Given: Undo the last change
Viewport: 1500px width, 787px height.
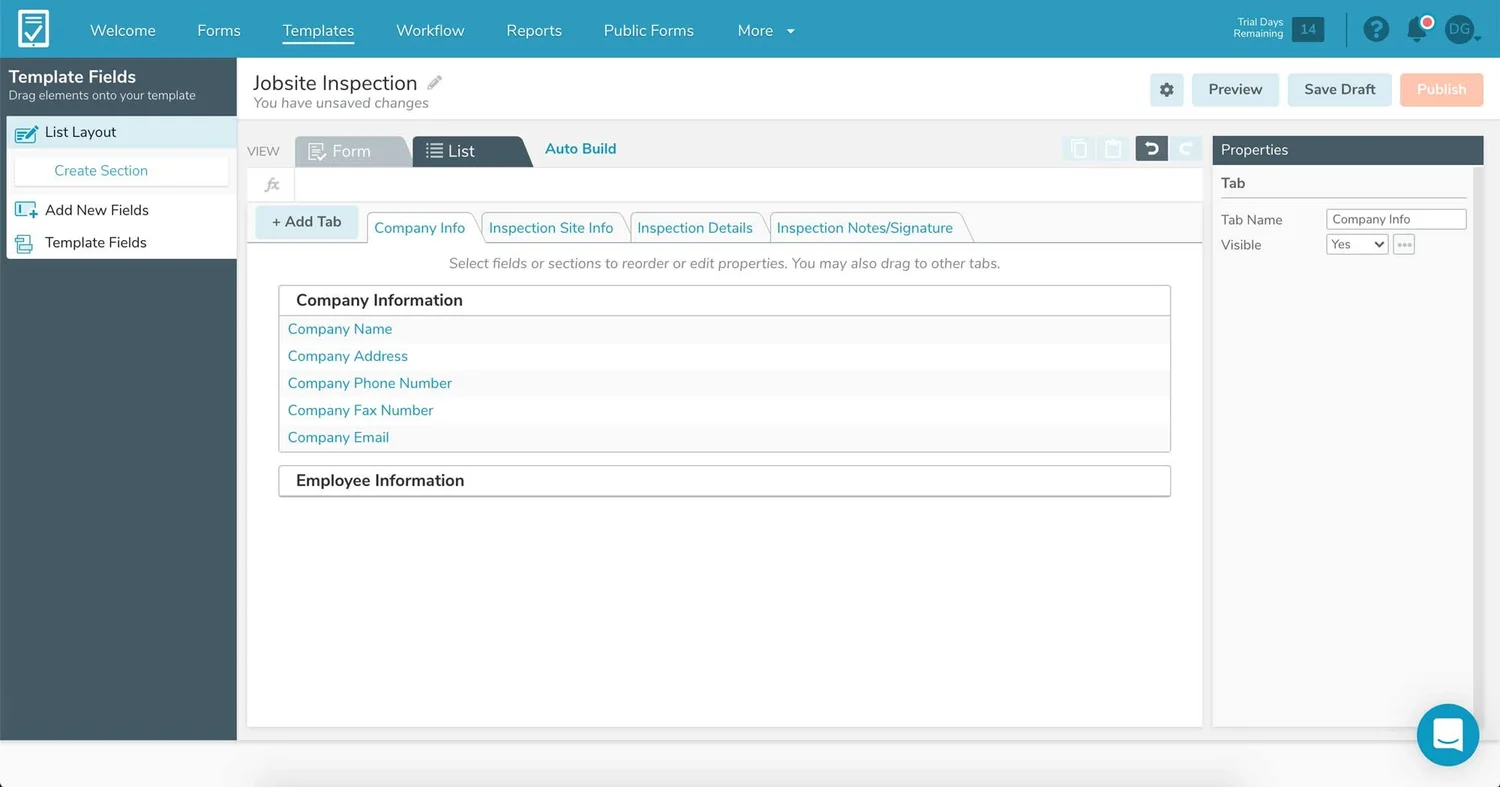Looking at the screenshot, I should point(1150,148).
